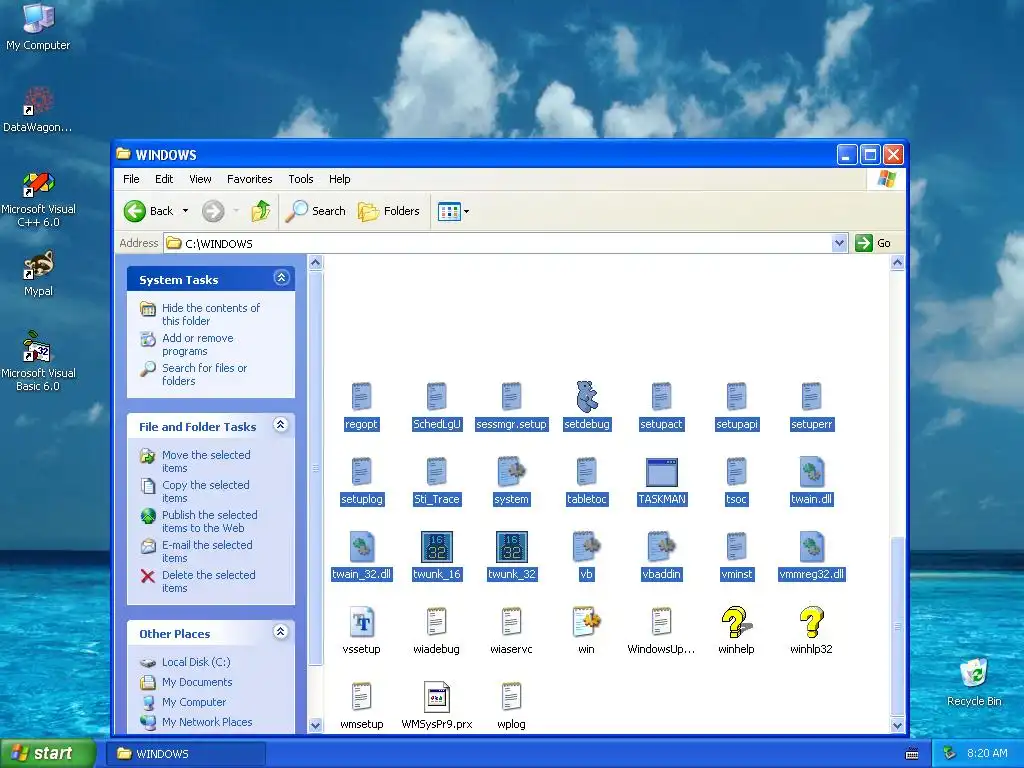Click Delete the selected items link
This screenshot has width=1024, height=768.
pos(208,581)
